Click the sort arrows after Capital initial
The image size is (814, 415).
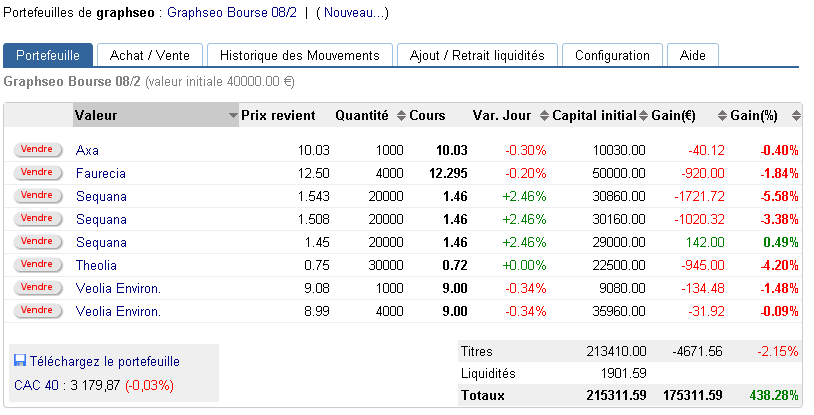(x=645, y=116)
